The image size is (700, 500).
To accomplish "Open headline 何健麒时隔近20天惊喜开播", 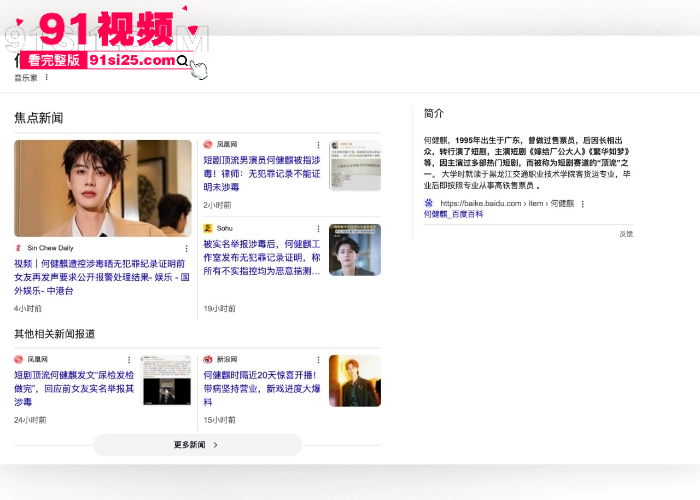I will 262,388.
